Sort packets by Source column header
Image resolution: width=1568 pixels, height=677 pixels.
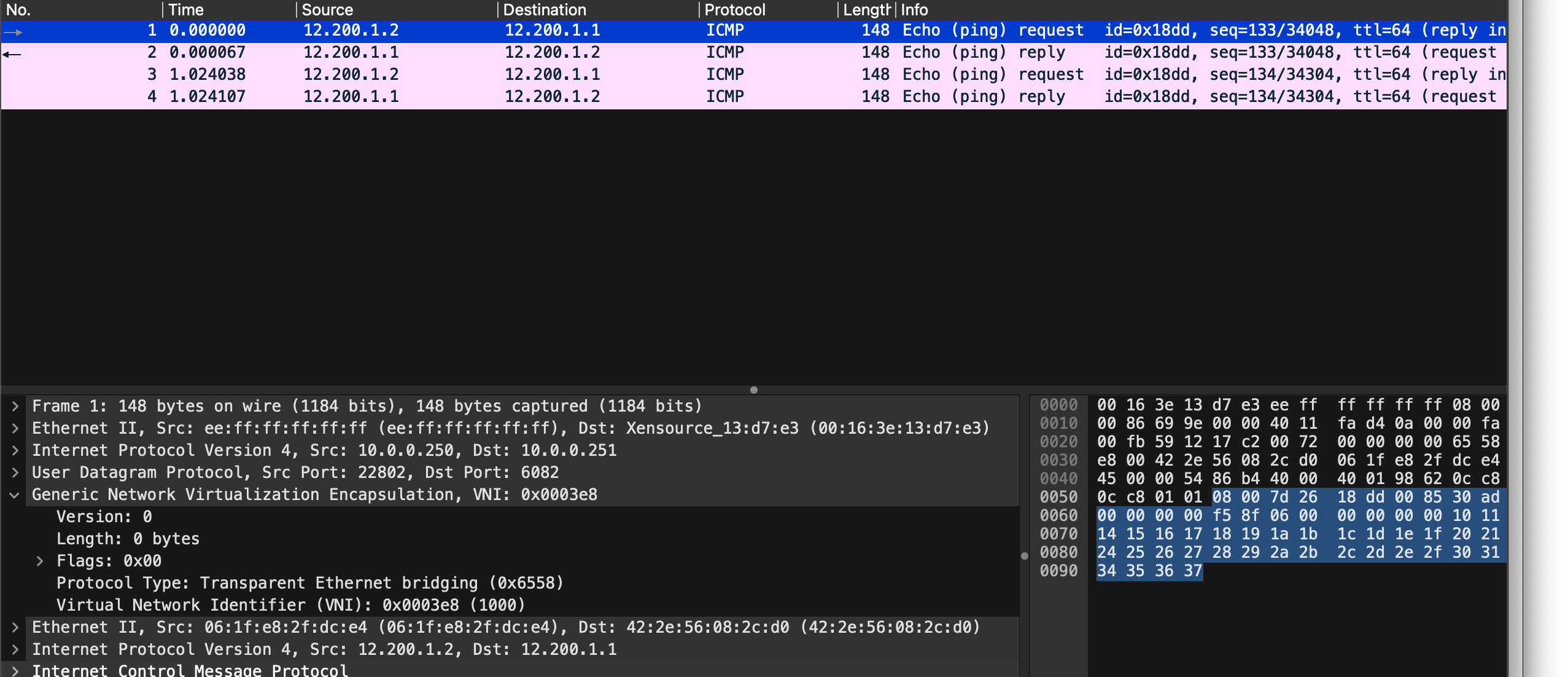pos(327,10)
